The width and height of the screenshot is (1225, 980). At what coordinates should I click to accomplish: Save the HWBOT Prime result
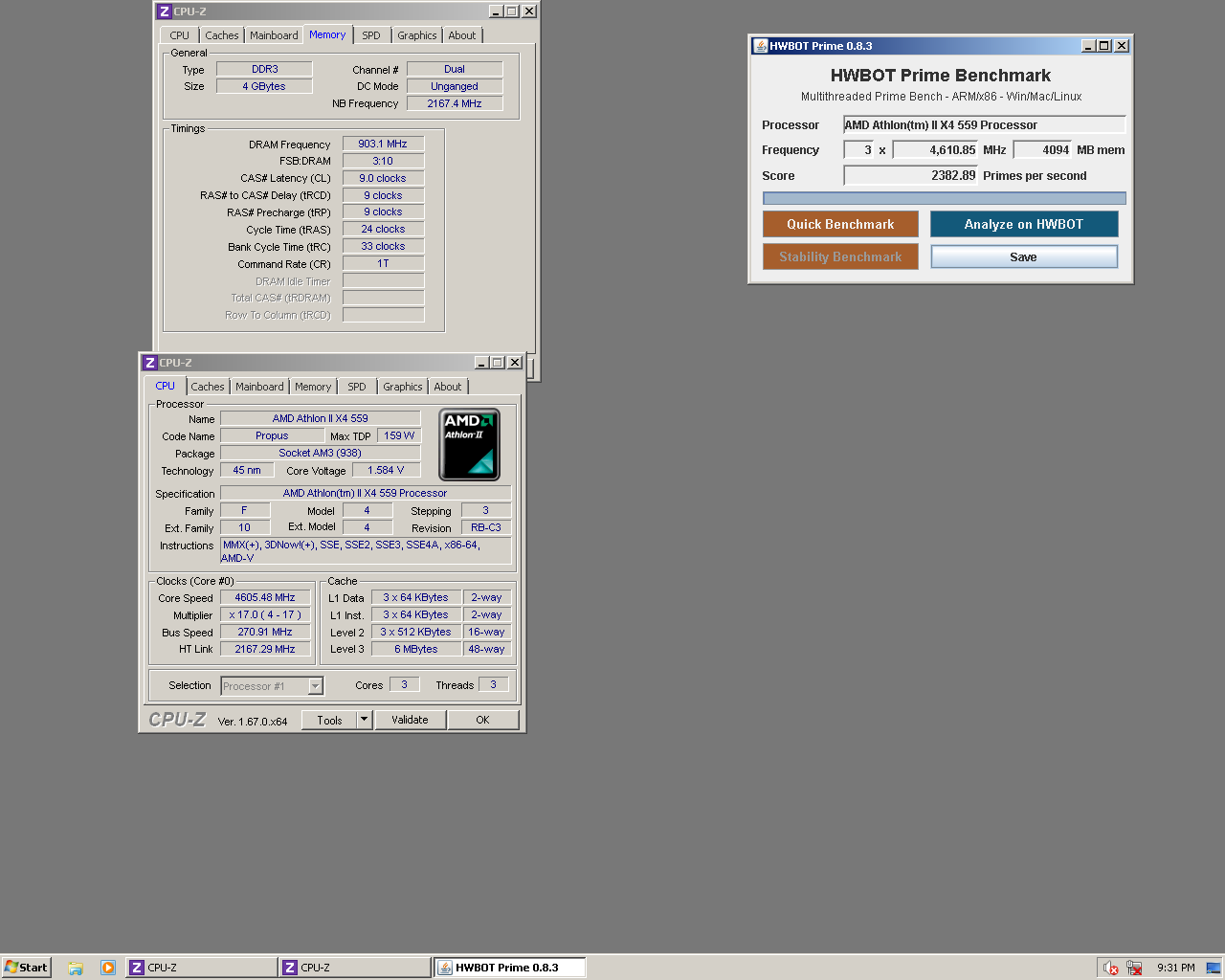[x=1024, y=256]
